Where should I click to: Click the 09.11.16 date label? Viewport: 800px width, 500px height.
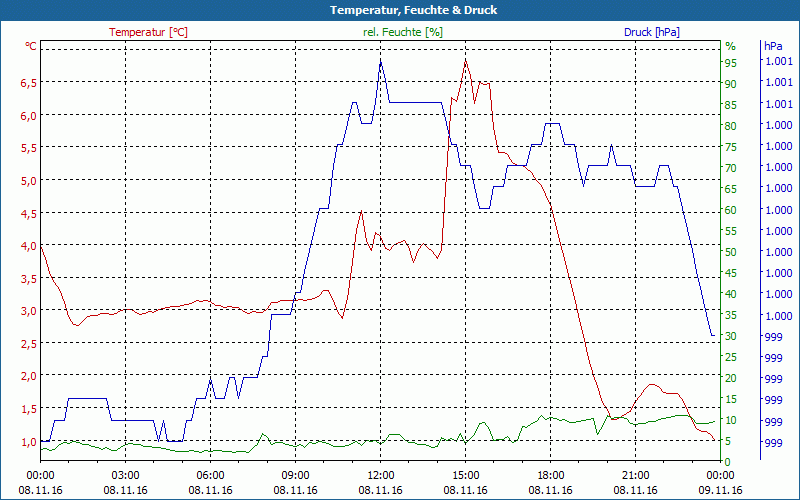(721, 490)
